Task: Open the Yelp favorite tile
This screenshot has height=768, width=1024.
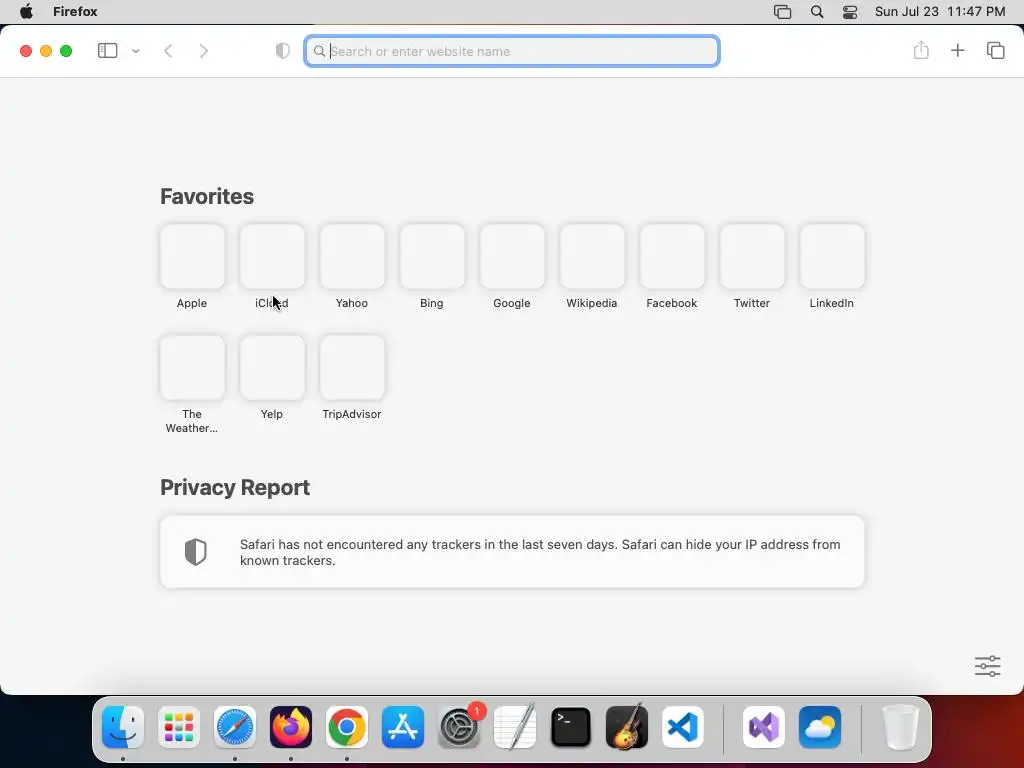Action: [272, 368]
